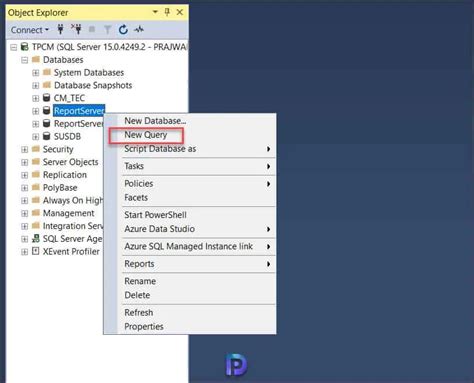
Task: Click the SUSDB database cylinder icon
Action: (x=47, y=136)
